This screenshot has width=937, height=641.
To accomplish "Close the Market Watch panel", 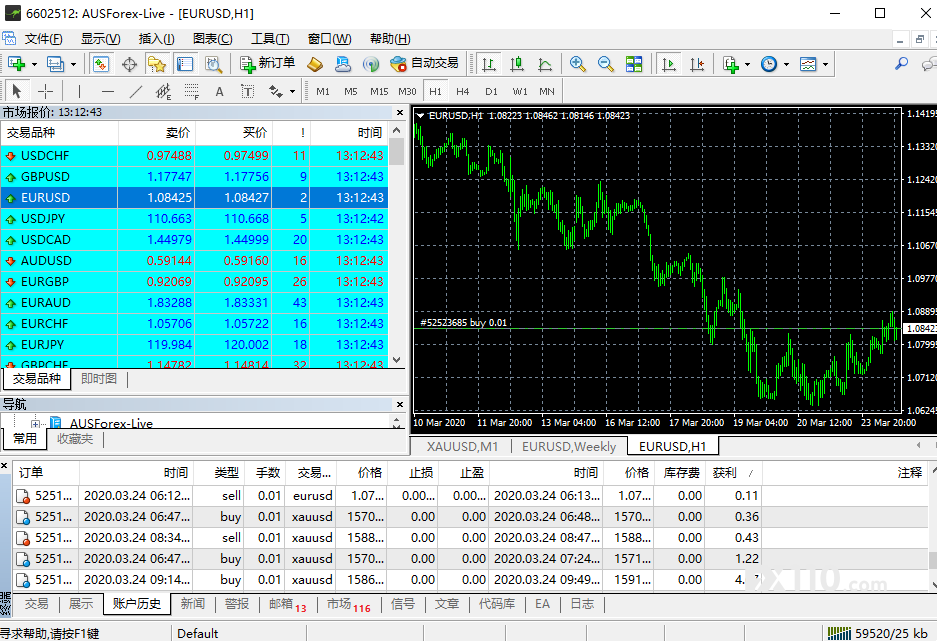I will 400,112.
